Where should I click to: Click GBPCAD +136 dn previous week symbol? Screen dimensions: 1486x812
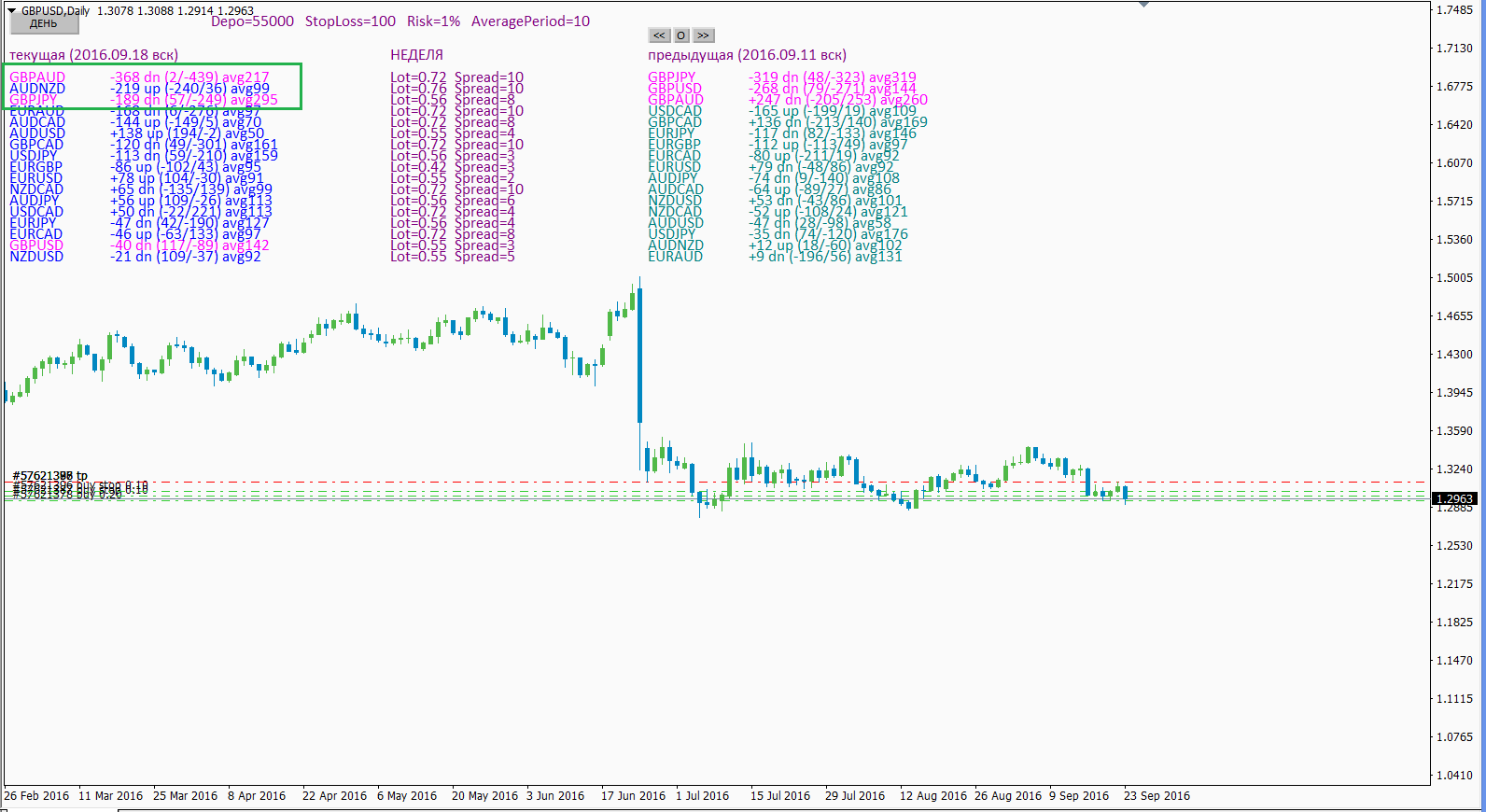[675, 122]
